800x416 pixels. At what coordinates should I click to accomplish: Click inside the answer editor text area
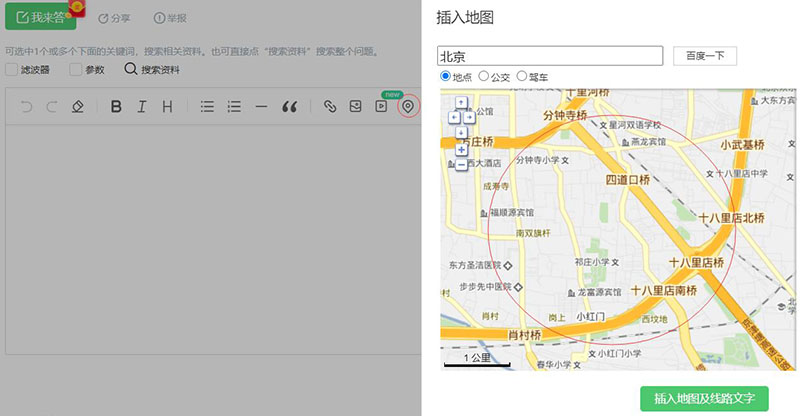(213, 239)
